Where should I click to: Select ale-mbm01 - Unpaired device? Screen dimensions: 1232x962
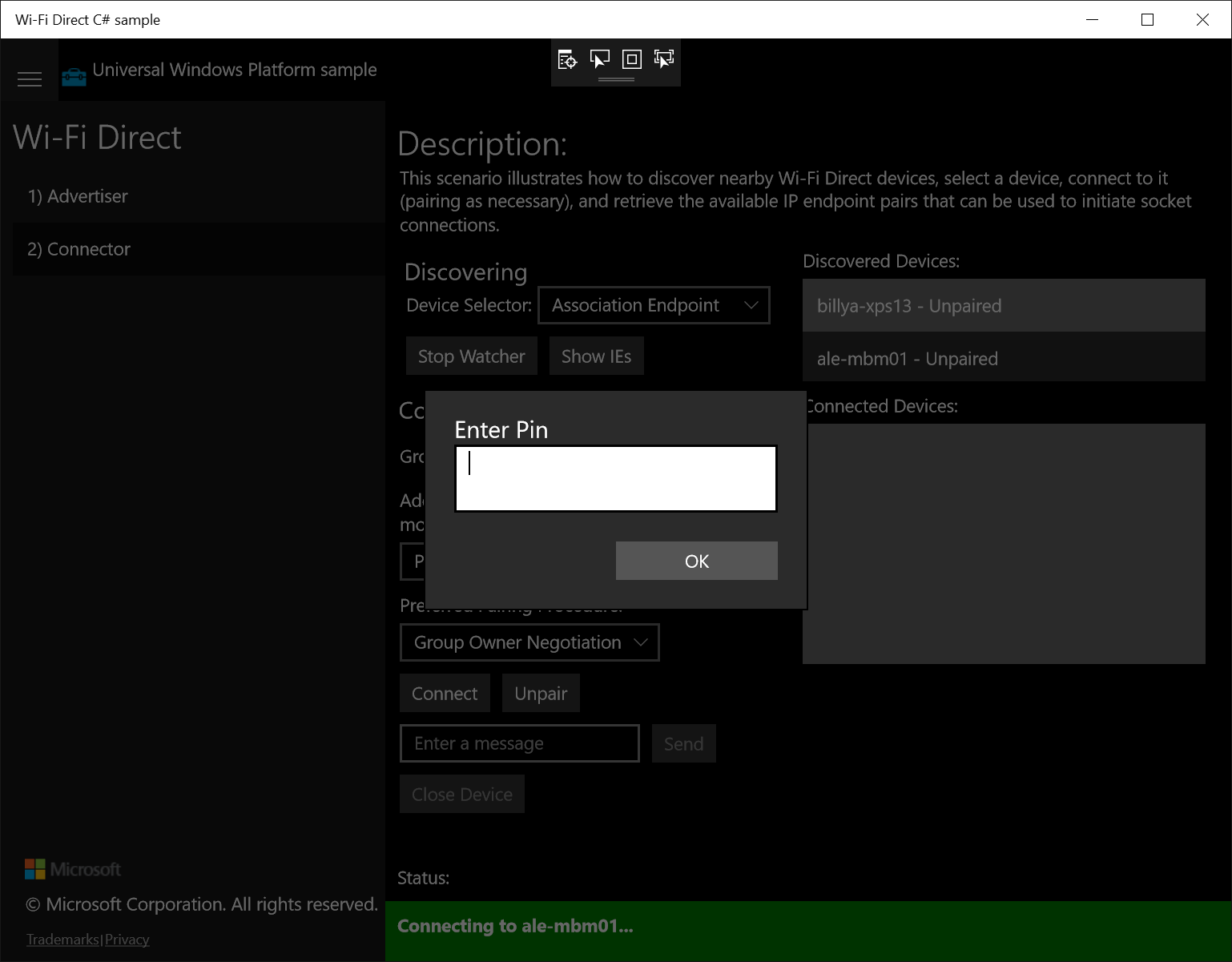coord(1004,358)
